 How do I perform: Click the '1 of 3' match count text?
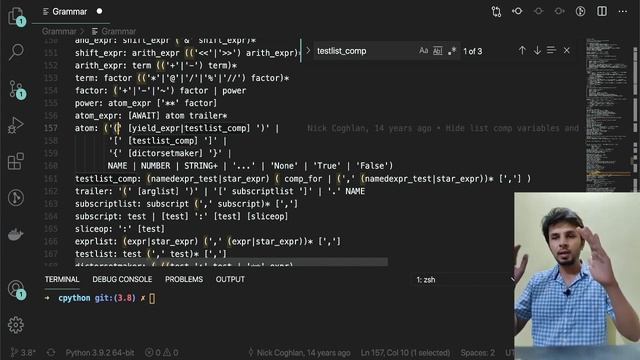(473, 51)
